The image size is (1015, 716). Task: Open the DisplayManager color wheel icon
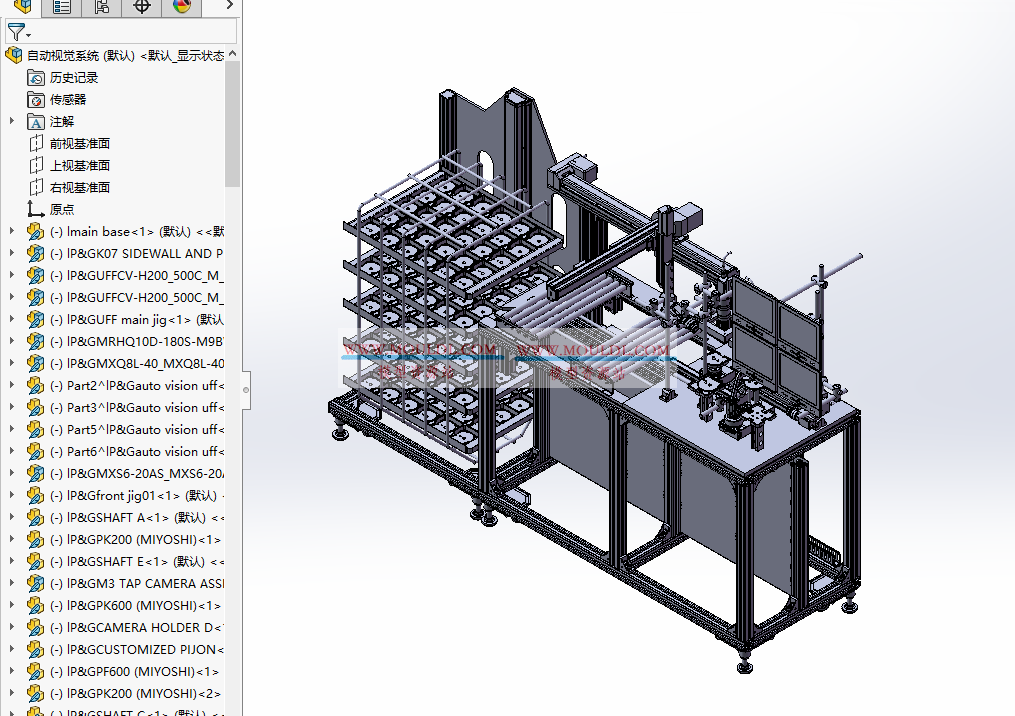pos(181,7)
